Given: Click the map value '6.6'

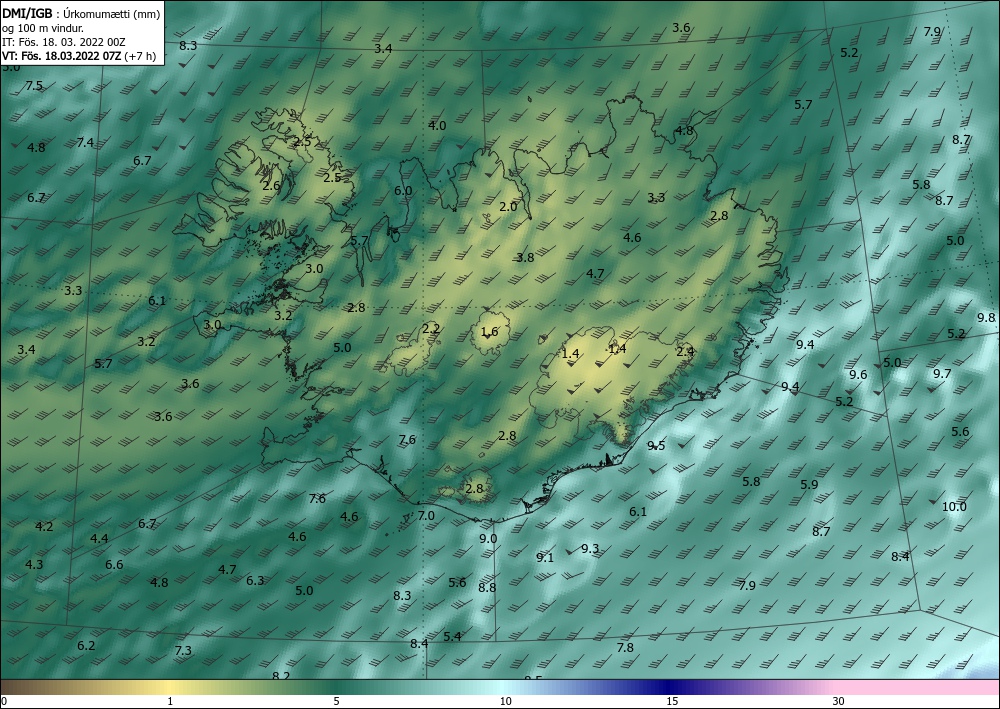Looking at the screenshot, I should point(114,564).
